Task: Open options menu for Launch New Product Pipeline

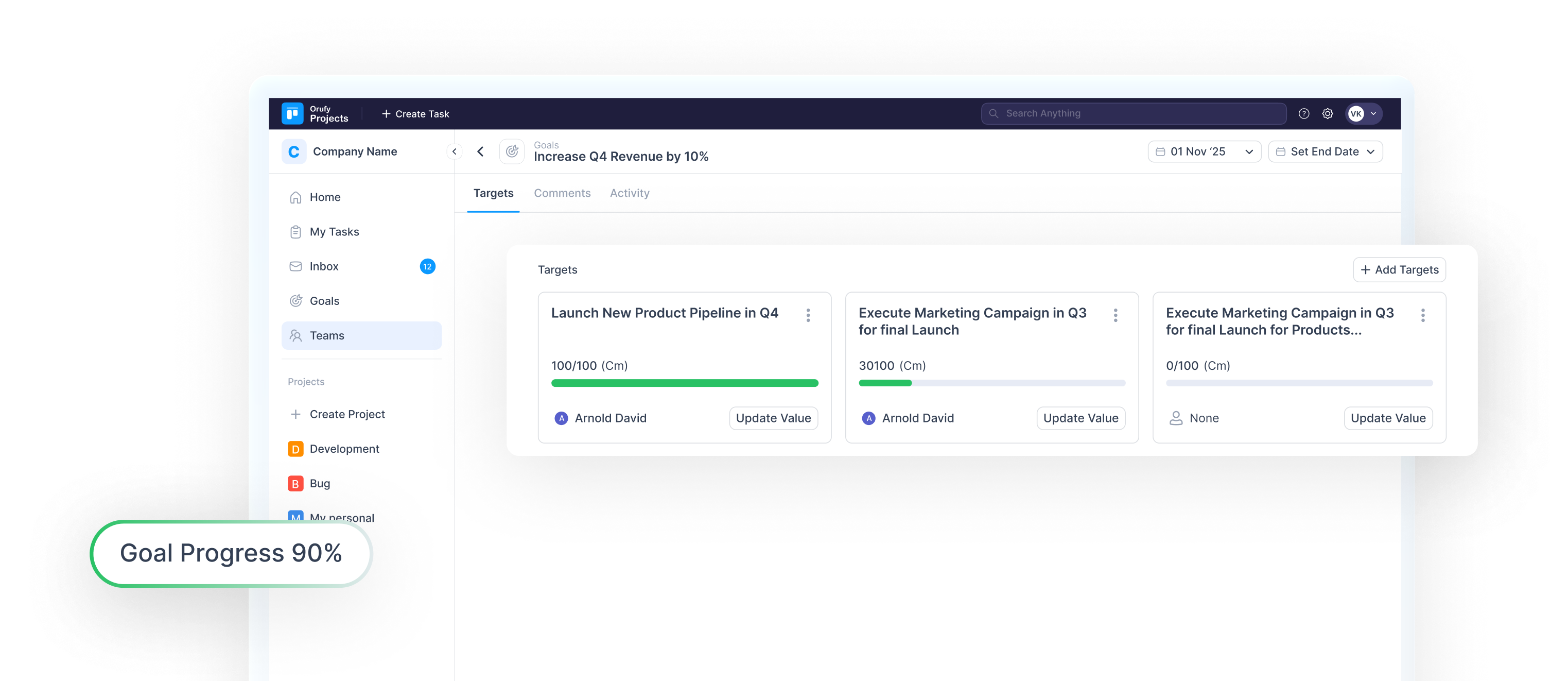Action: (808, 315)
